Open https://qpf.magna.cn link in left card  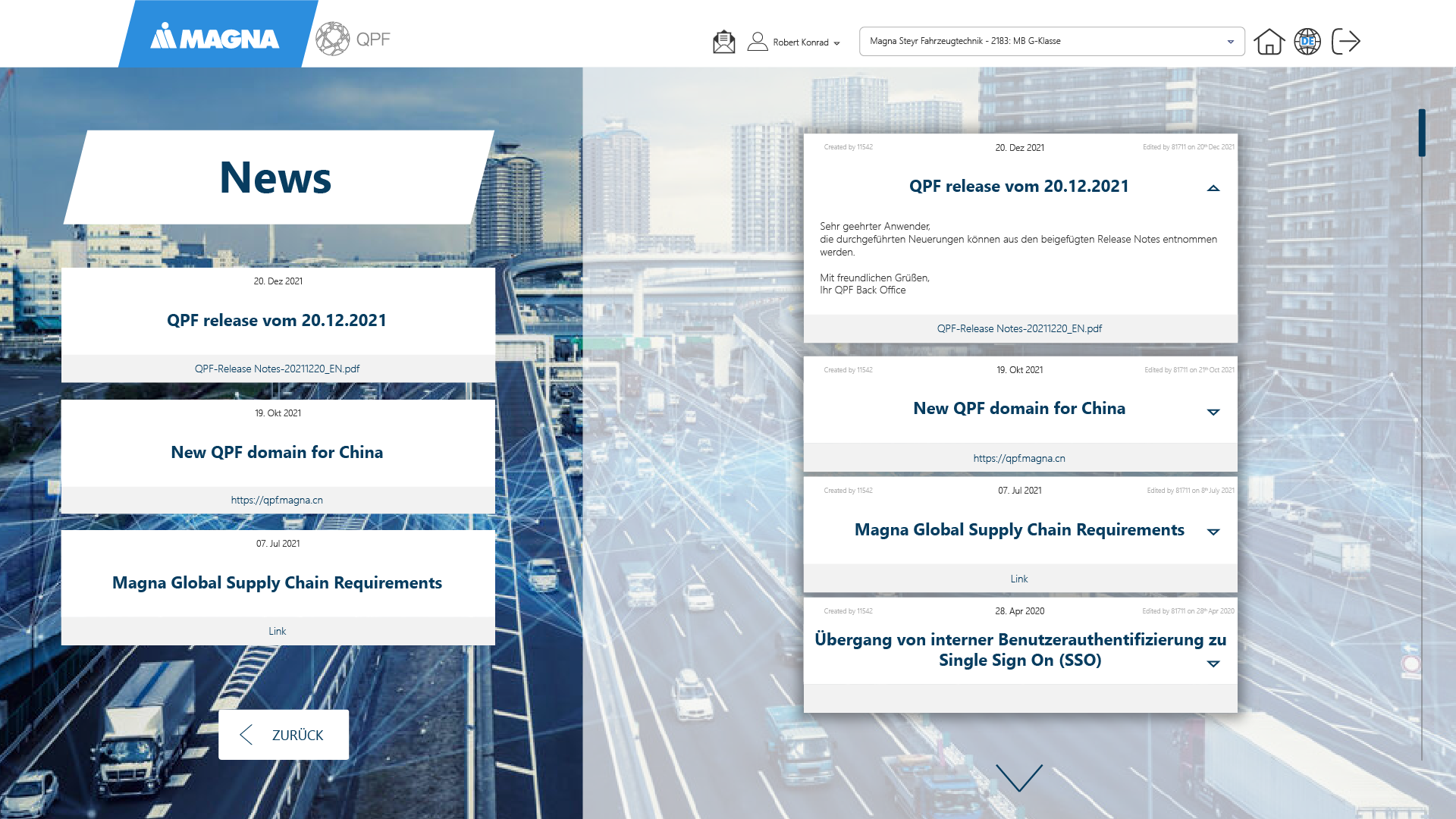pyautogui.click(x=278, y=500)
